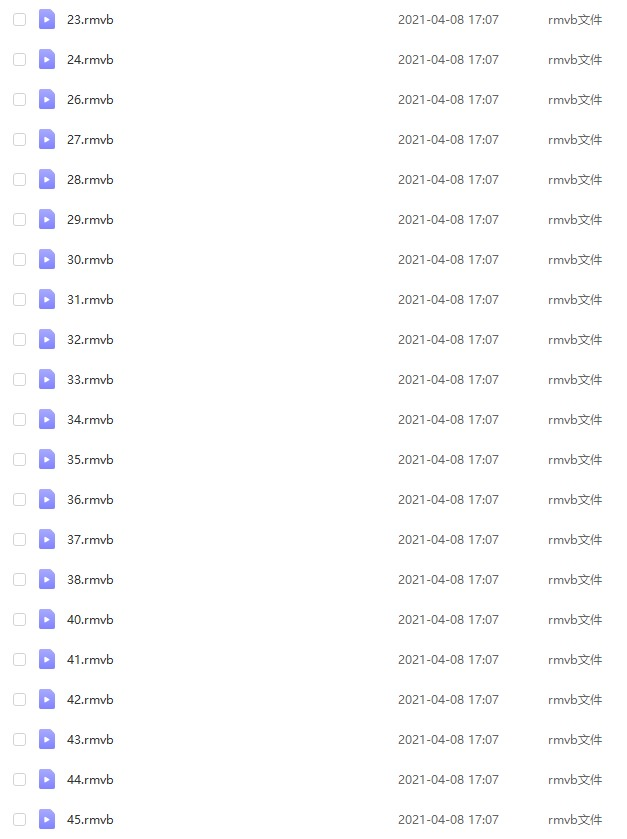Click the video icon beside 35.rmvb
Image resolution: width=627 pixels, height=839 pixels.
[47, 459]
